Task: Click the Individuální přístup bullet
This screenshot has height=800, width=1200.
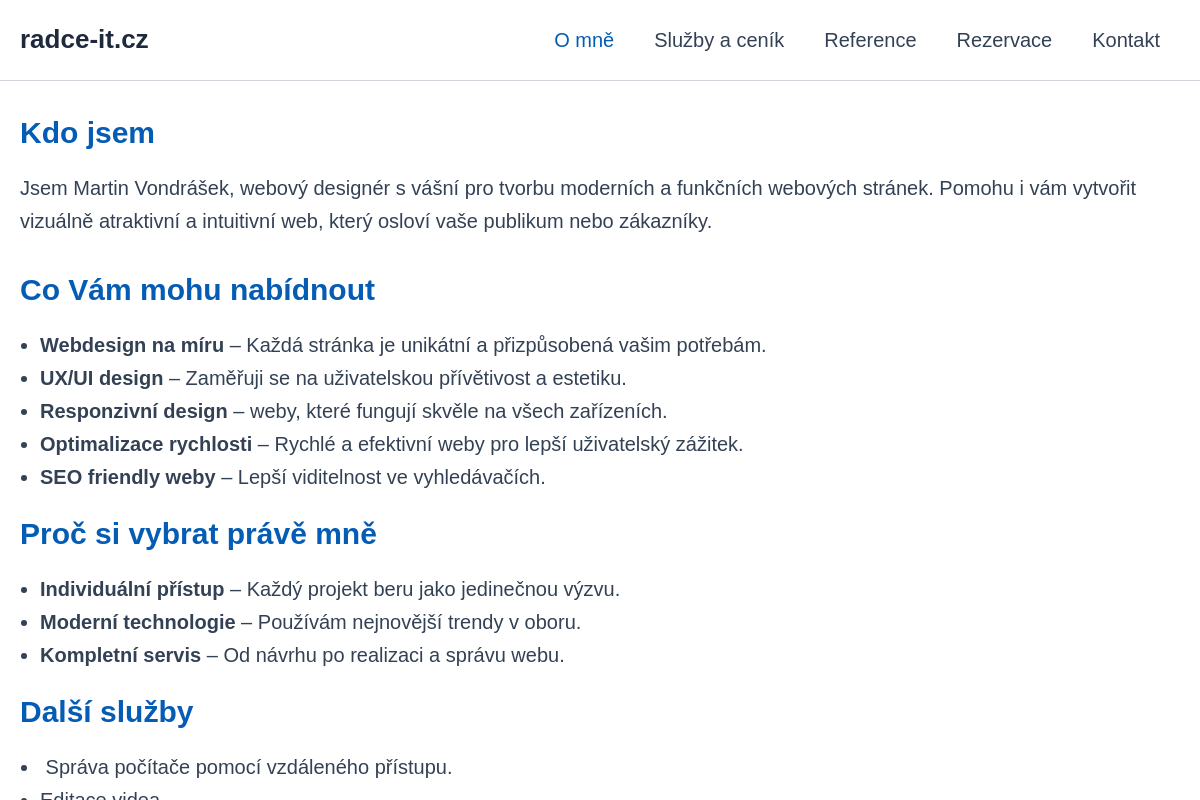Action: coord(330,589)
